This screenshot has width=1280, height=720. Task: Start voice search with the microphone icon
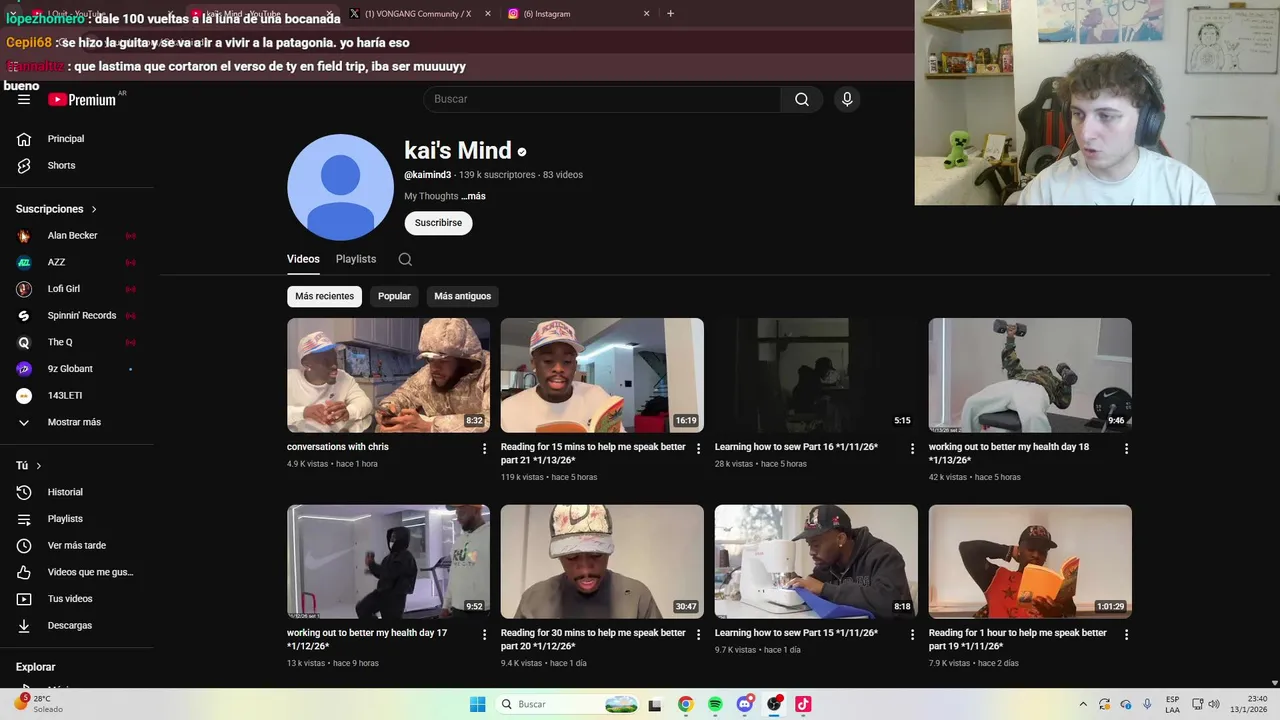click(847, 99)
